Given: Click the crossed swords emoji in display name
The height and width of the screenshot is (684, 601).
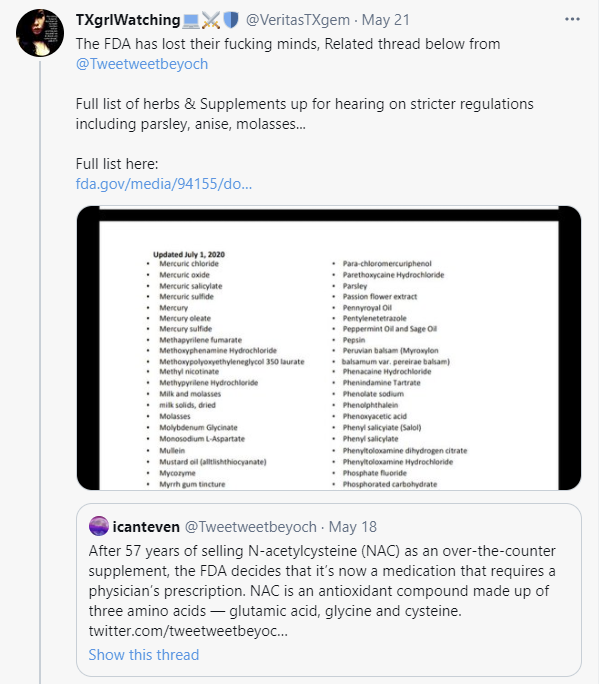Looking at the screenshot, I should tap(211, 21).
